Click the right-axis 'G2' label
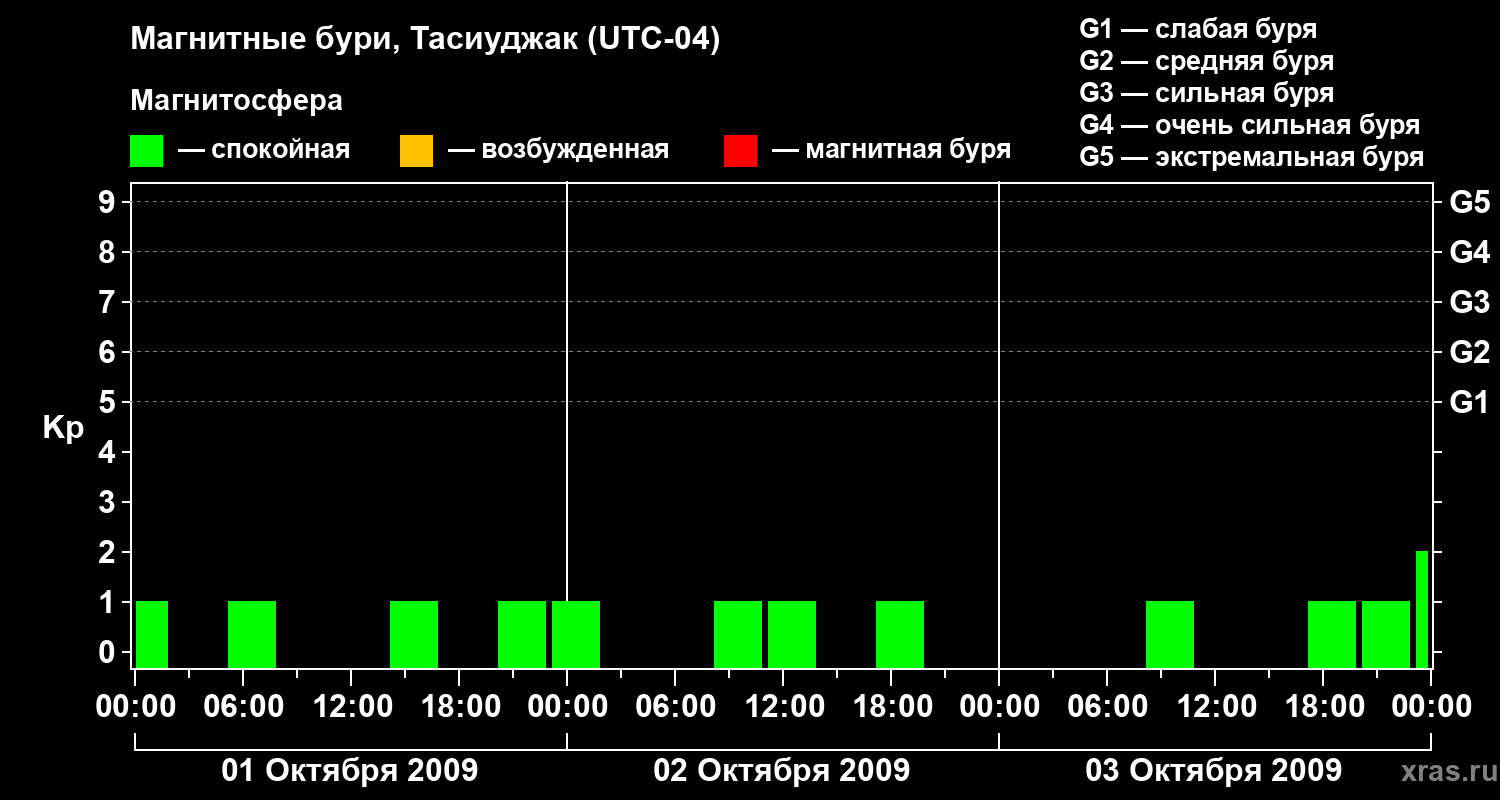 click(x=1469, y=352)
